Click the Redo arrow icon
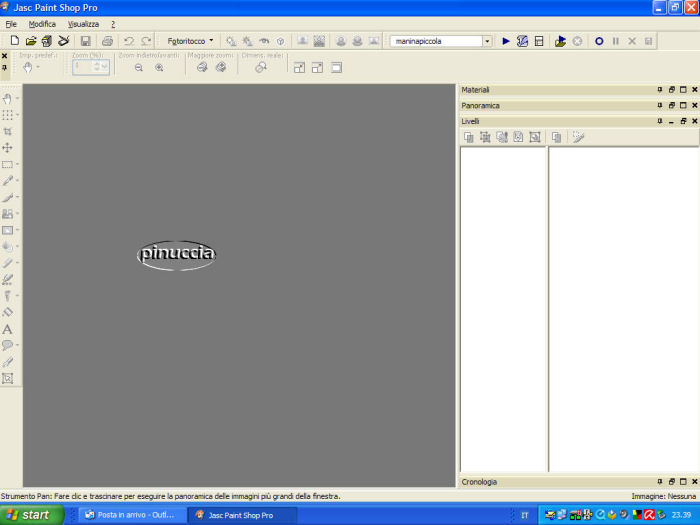 [146, 41]
